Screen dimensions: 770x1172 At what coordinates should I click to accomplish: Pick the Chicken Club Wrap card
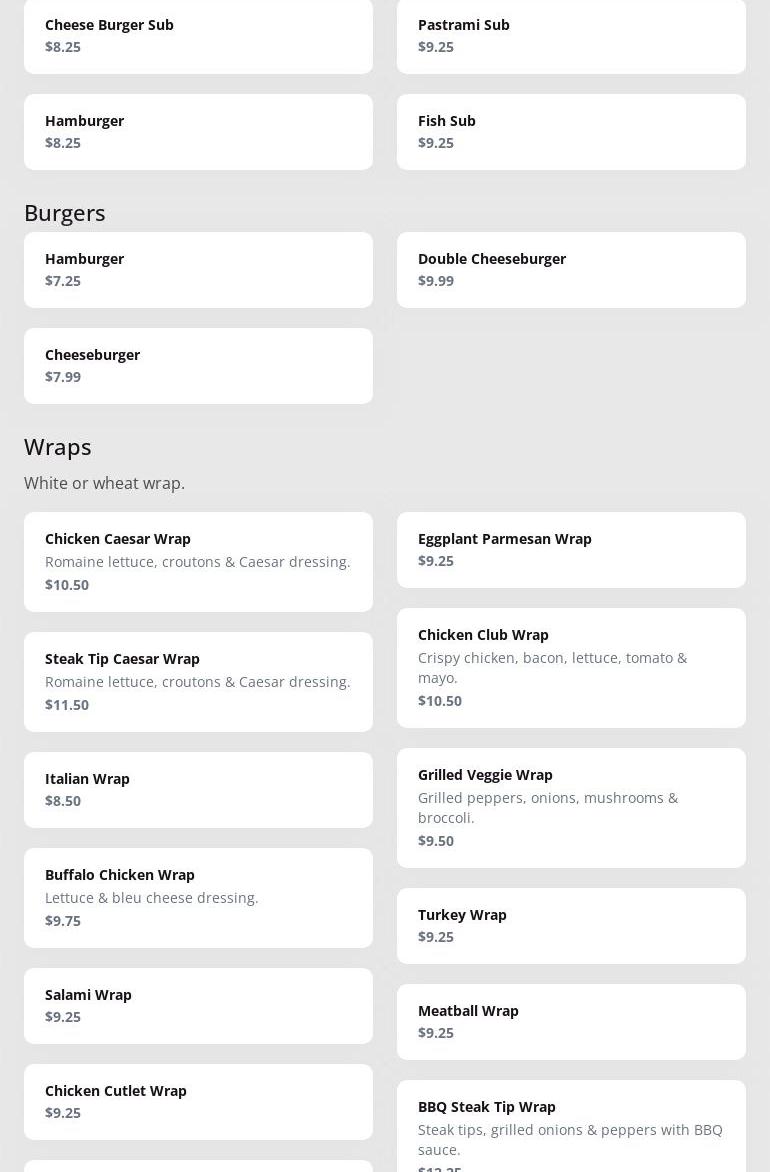click(x=571, y=668)
